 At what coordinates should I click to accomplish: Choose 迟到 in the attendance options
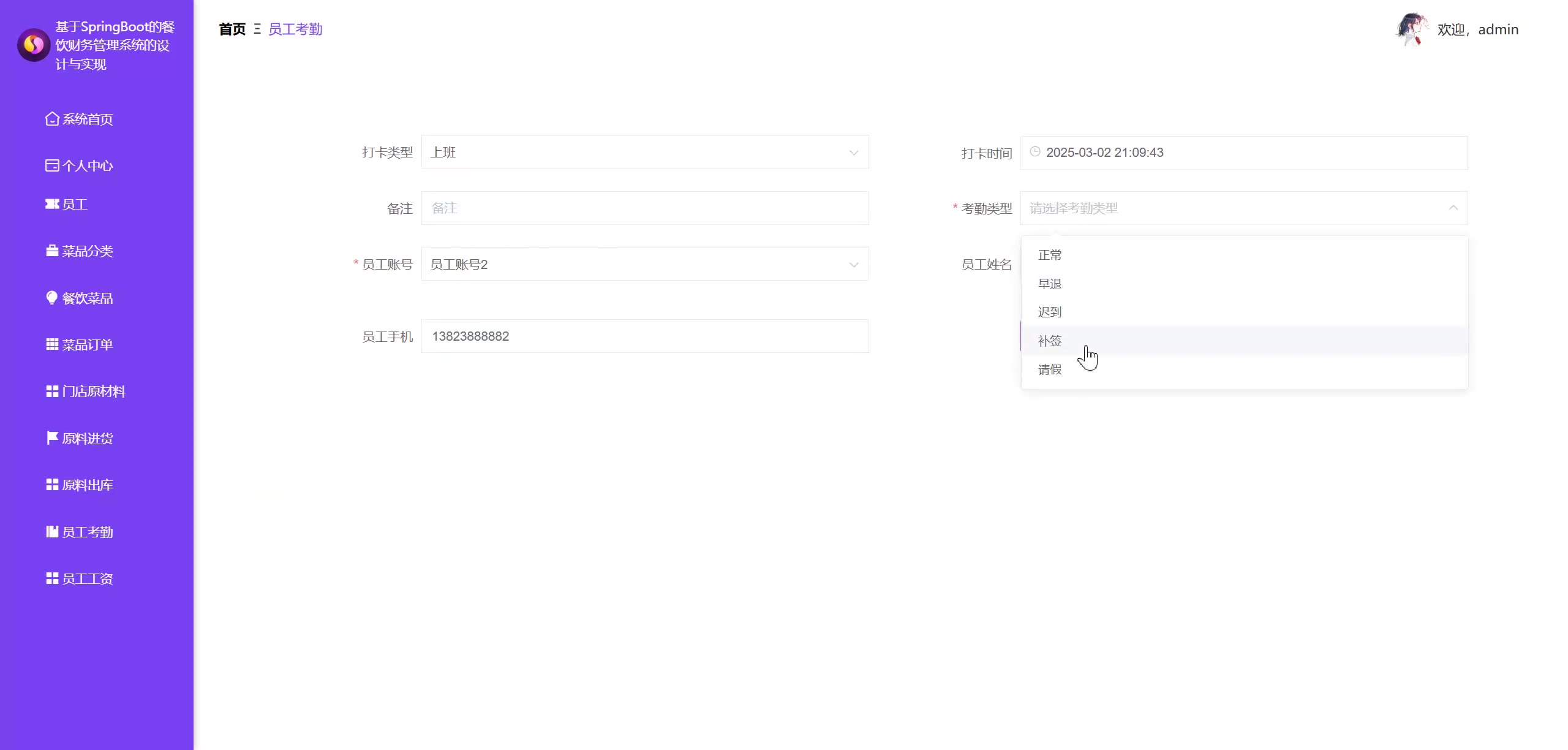(x=1050, y=312)
